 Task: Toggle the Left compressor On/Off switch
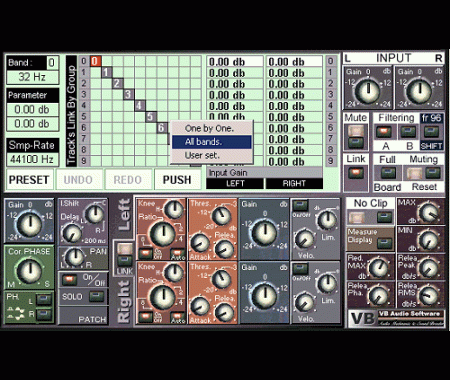(x=145, y=254)
